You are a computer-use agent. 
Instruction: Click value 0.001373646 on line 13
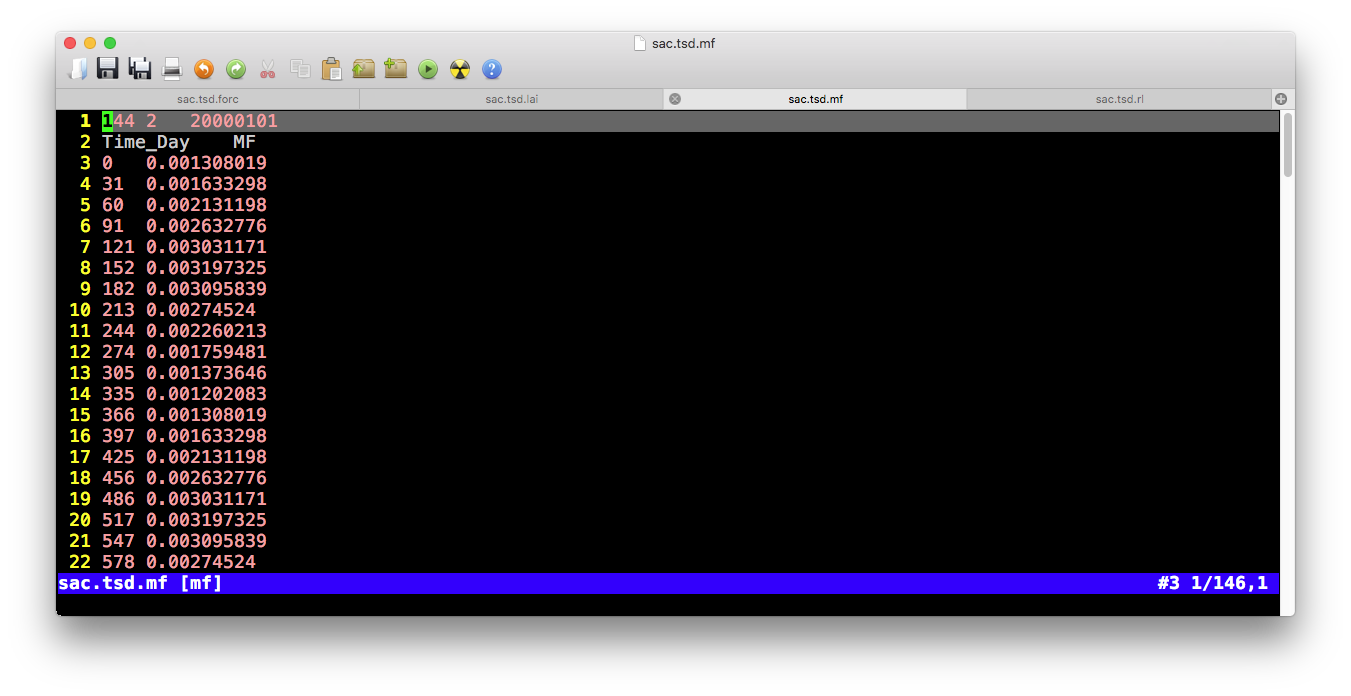pyautogui.click(x=206, y=373)
